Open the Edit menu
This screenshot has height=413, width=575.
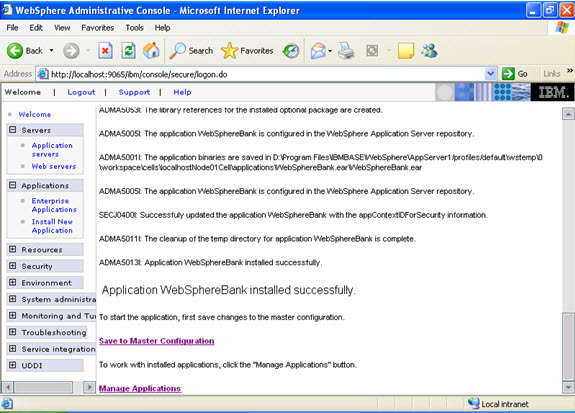point(36,28)
